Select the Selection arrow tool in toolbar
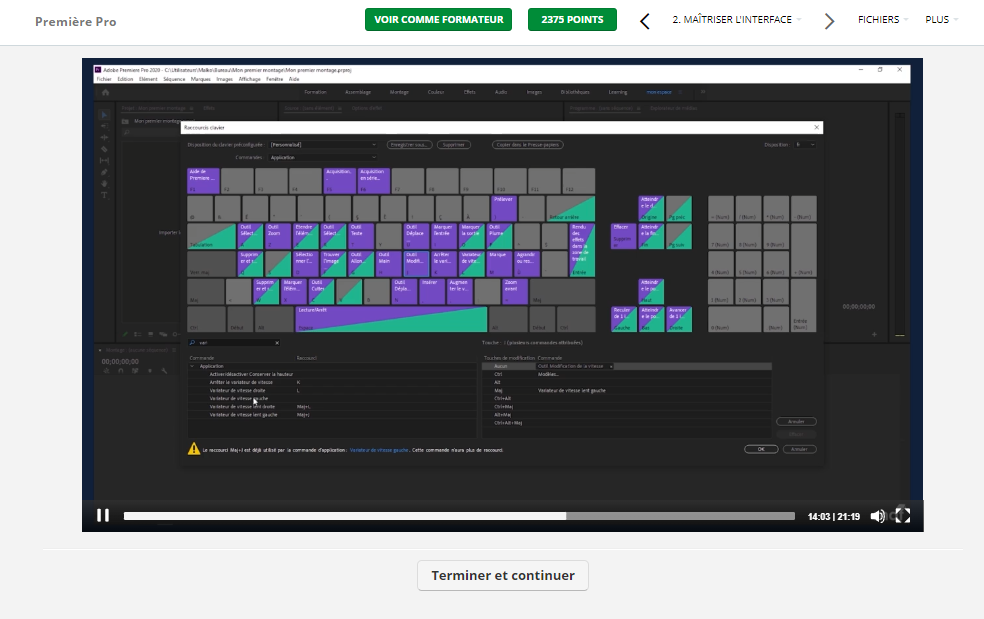Screen dimensions: 984x619 coord(104,115)
